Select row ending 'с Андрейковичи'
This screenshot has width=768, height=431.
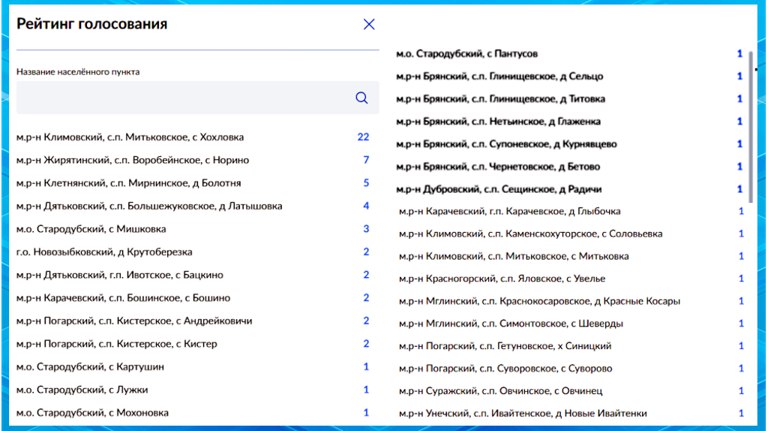(x=192, y=321)
